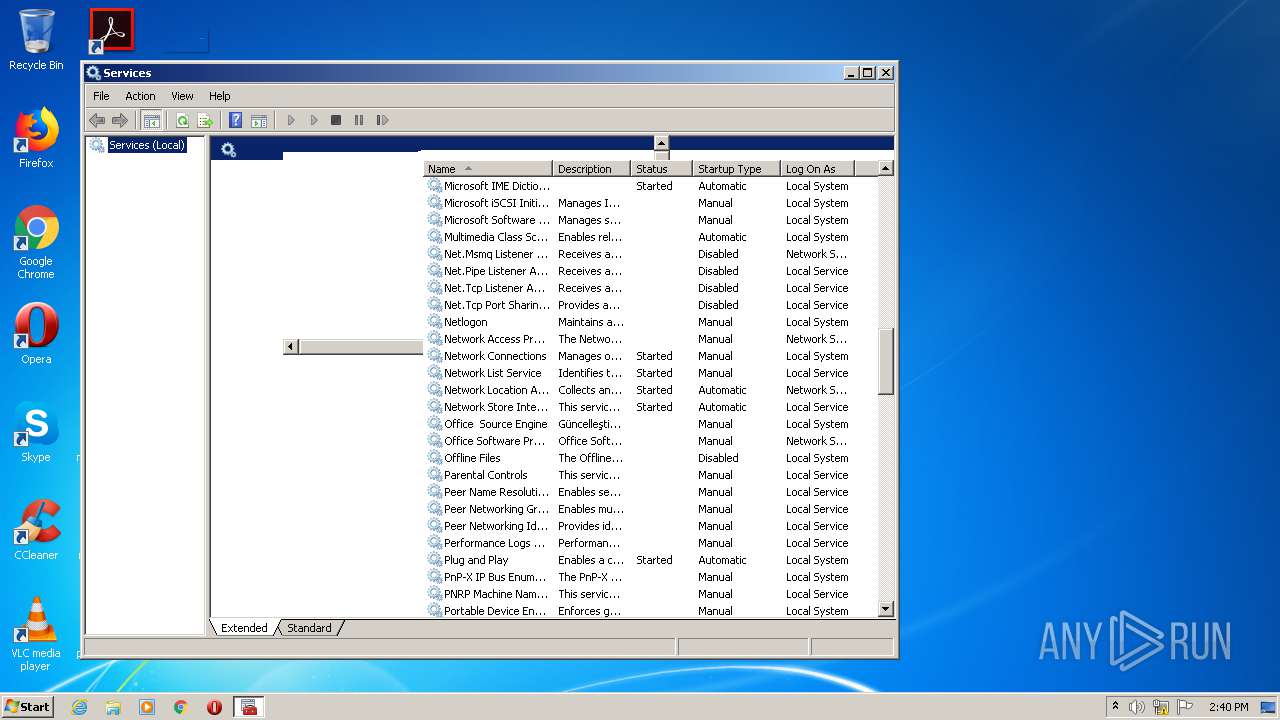Sort by Startup Type column header

point(736,169)
